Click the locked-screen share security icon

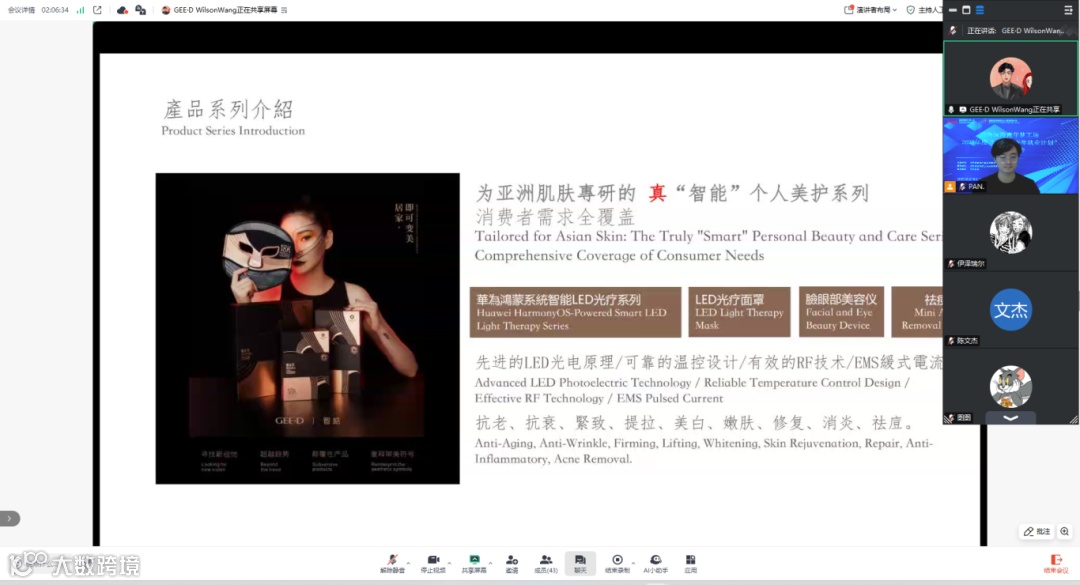click(141, 10)
